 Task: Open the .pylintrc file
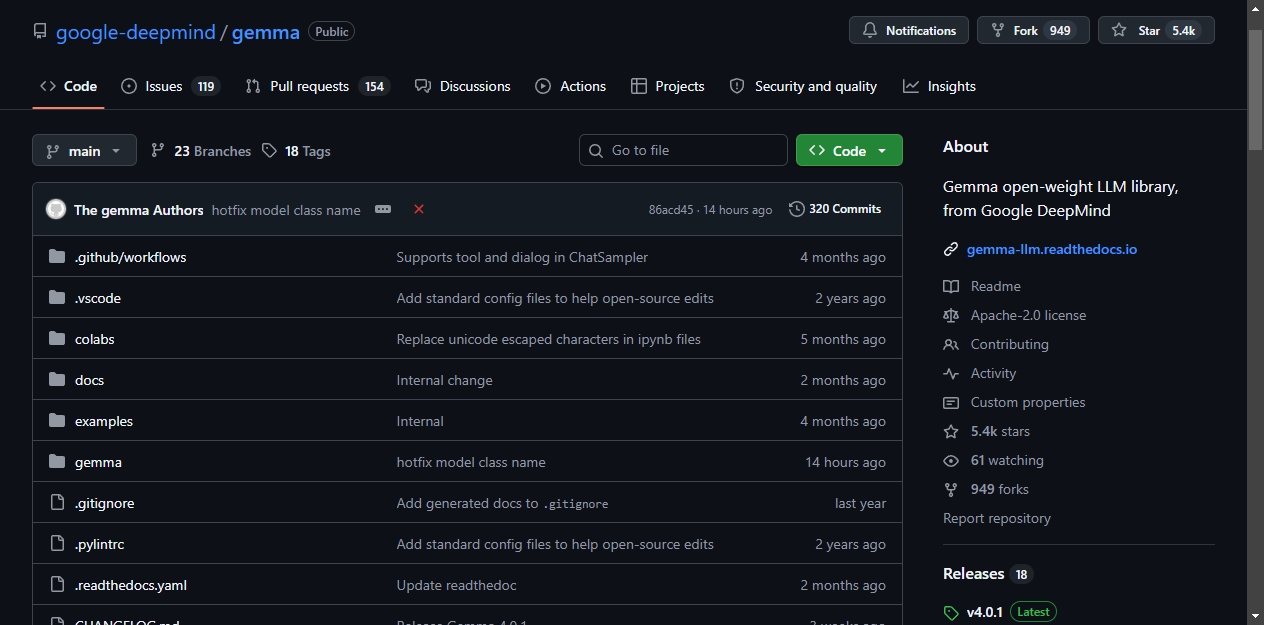pyautogui.click(x=99, y=544)
